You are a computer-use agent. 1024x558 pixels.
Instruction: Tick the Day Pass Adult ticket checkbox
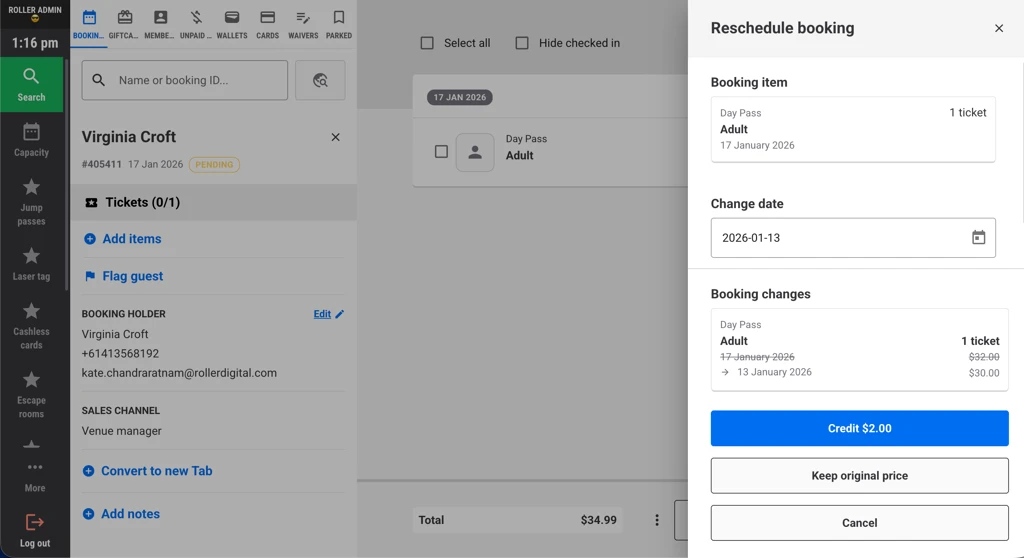click(441, 152)
